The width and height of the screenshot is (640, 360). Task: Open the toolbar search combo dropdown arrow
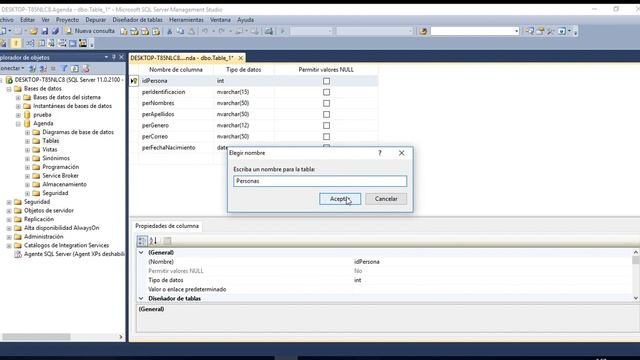click(x=516, y=31)
